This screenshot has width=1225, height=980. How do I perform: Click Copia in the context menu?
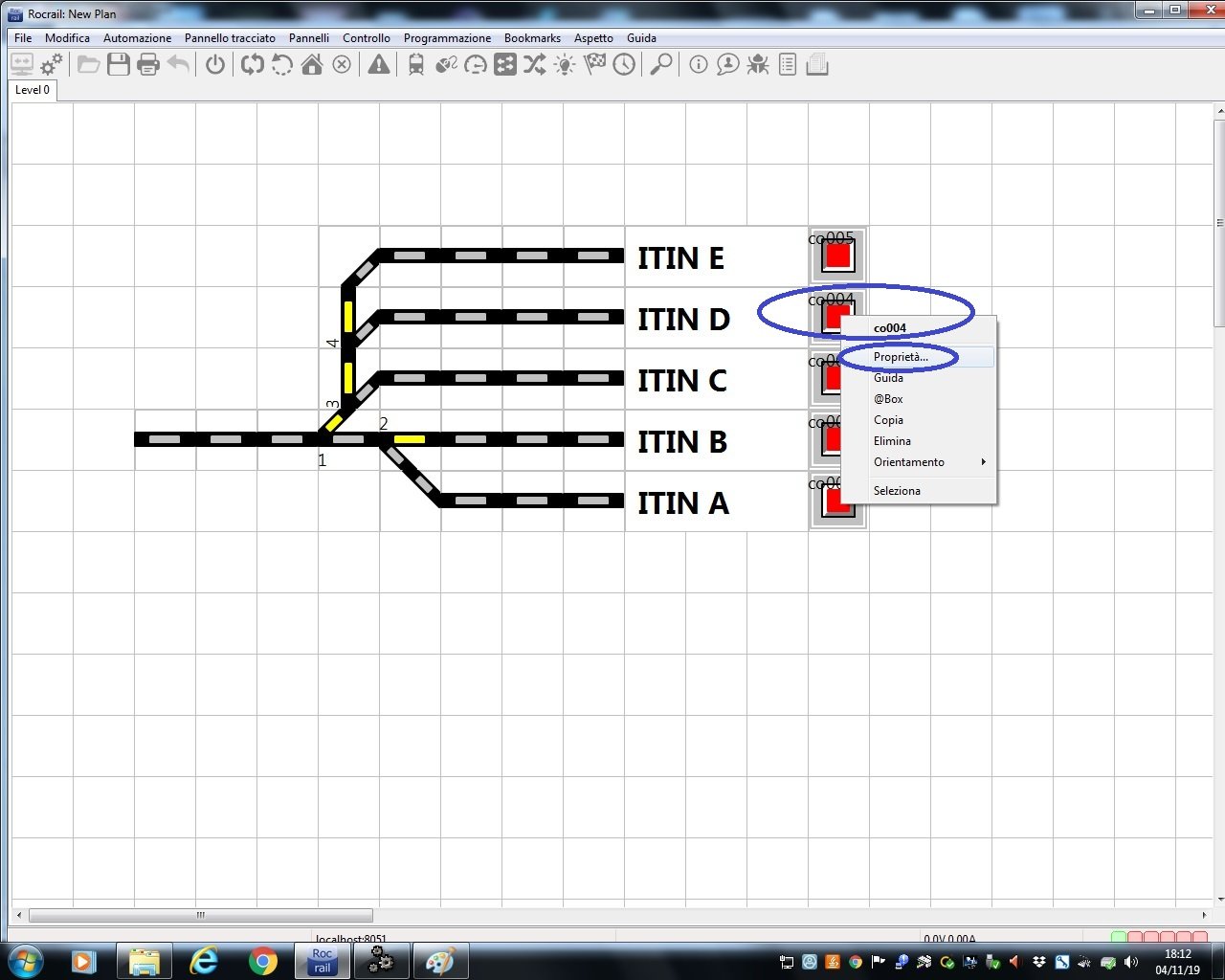coord(888,420)
